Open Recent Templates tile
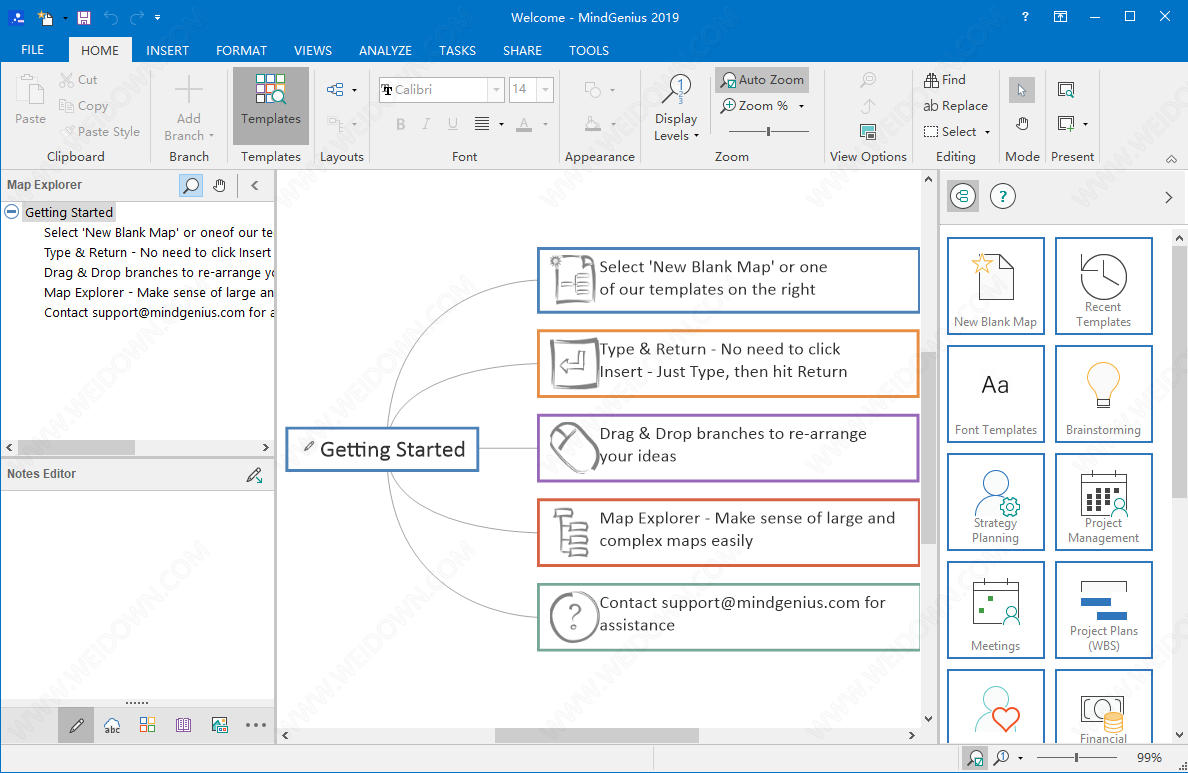 pyautogui.click(x=1103, y=286)
